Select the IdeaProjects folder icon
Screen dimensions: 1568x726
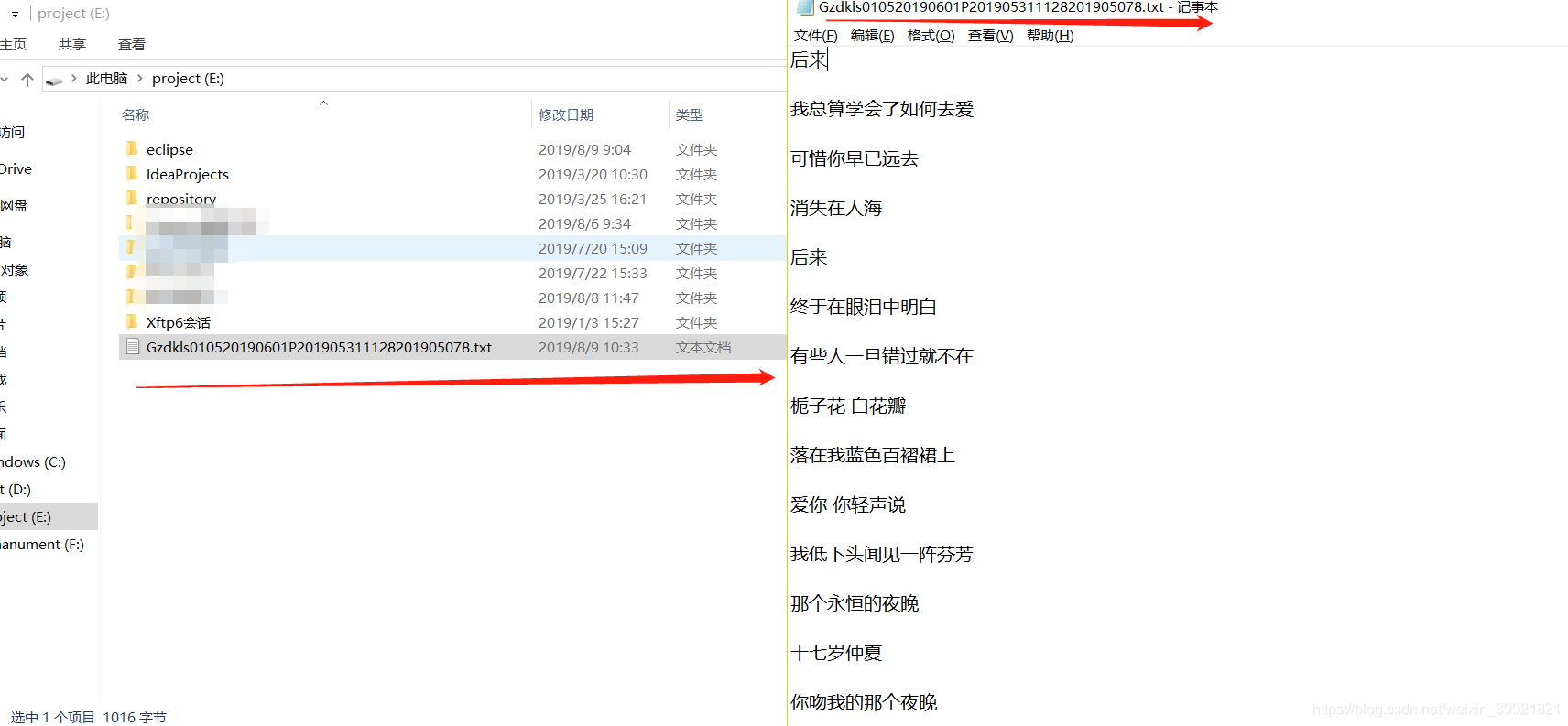coord(132,174)
